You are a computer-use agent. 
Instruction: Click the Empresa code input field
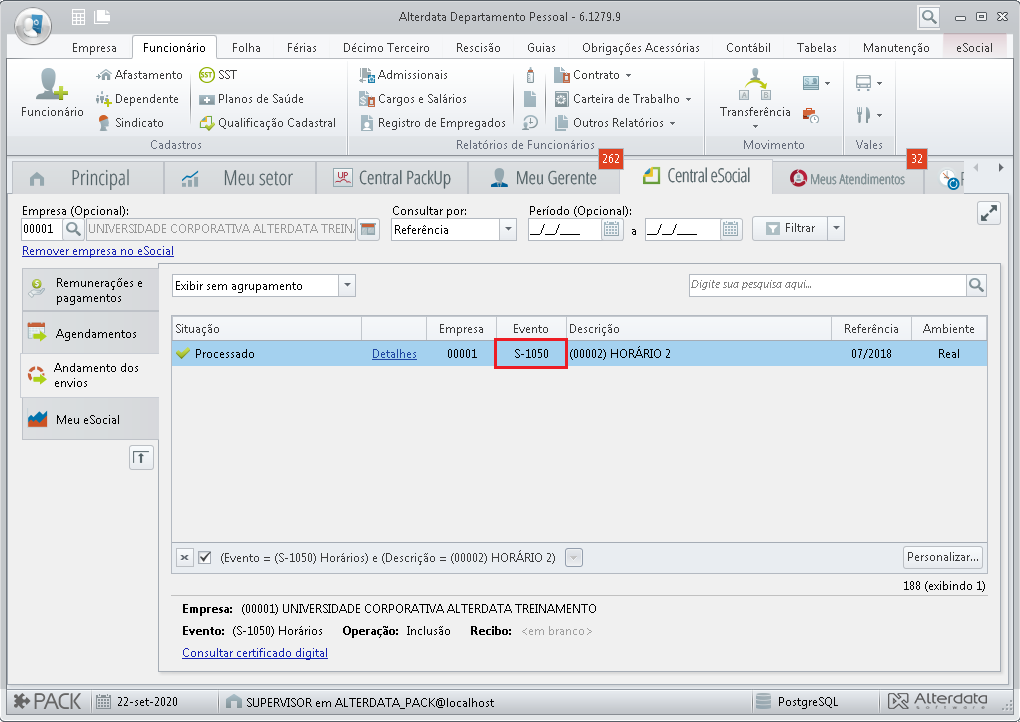[x=42, y=229]
